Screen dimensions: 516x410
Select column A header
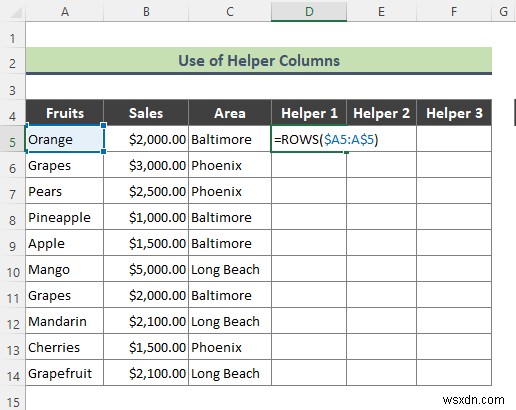click(65, 12)
